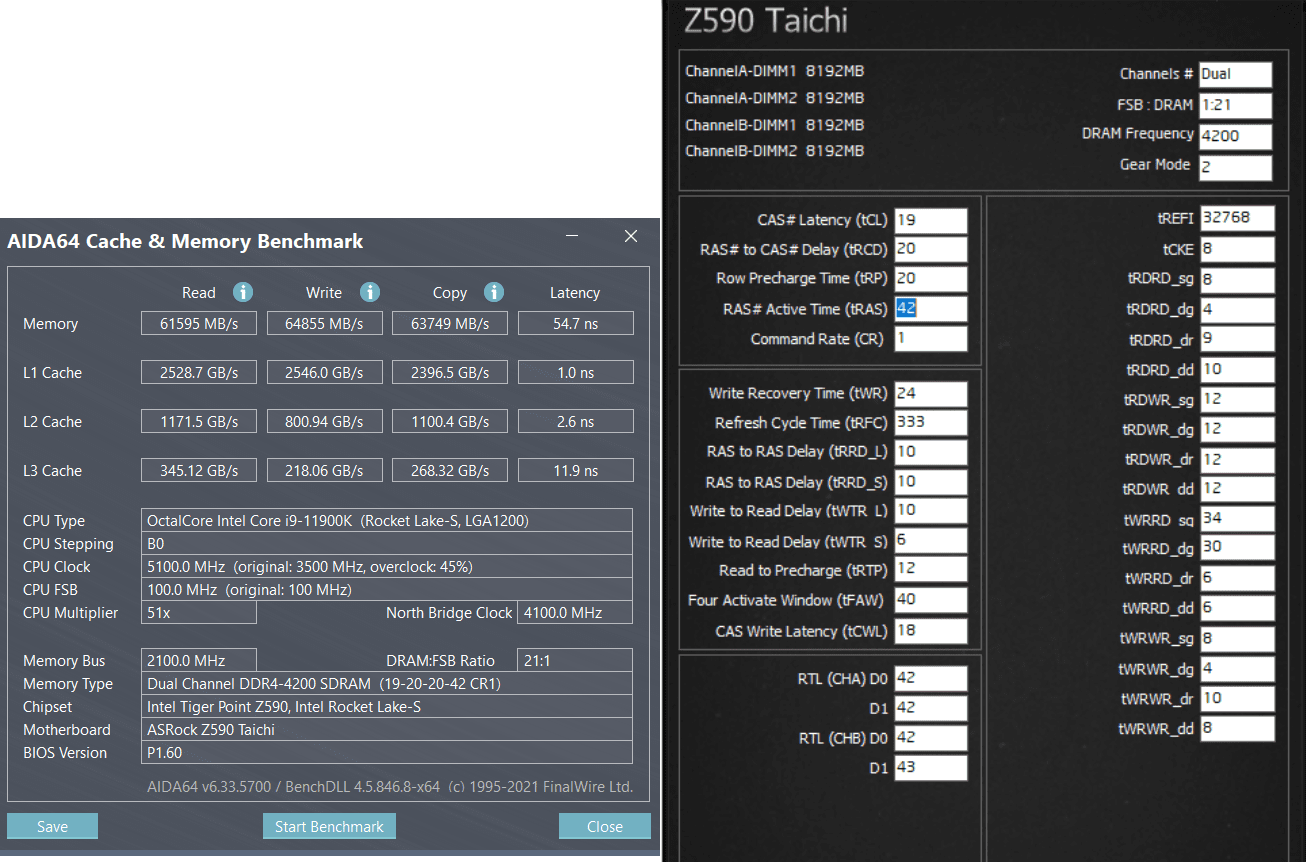Click the Write Recovery Time (tWR) field
Viewport: 1306px width, 862px height.
(x=931, y=393)
